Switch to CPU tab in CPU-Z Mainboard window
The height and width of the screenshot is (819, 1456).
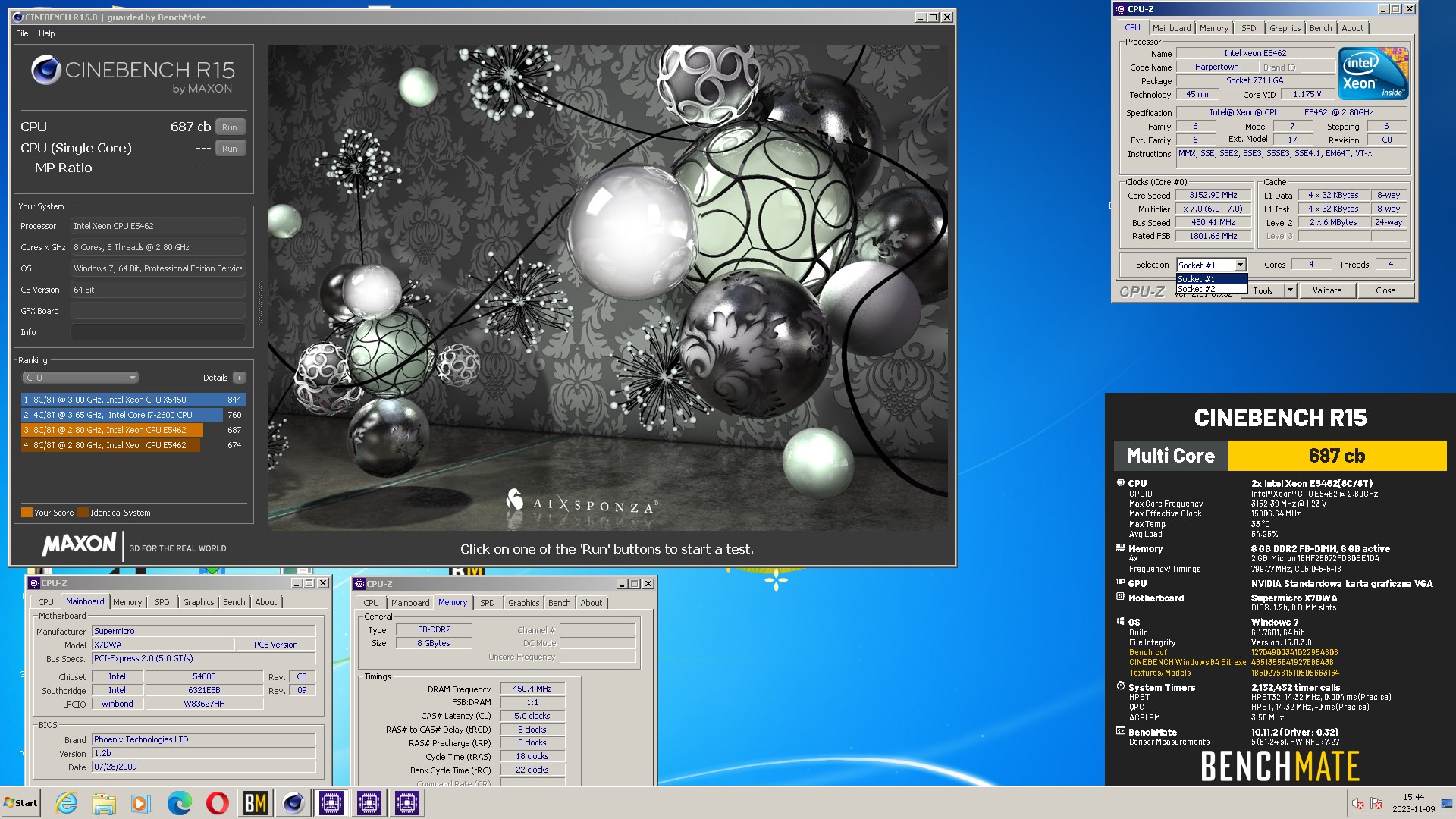[x=46, y=602]
